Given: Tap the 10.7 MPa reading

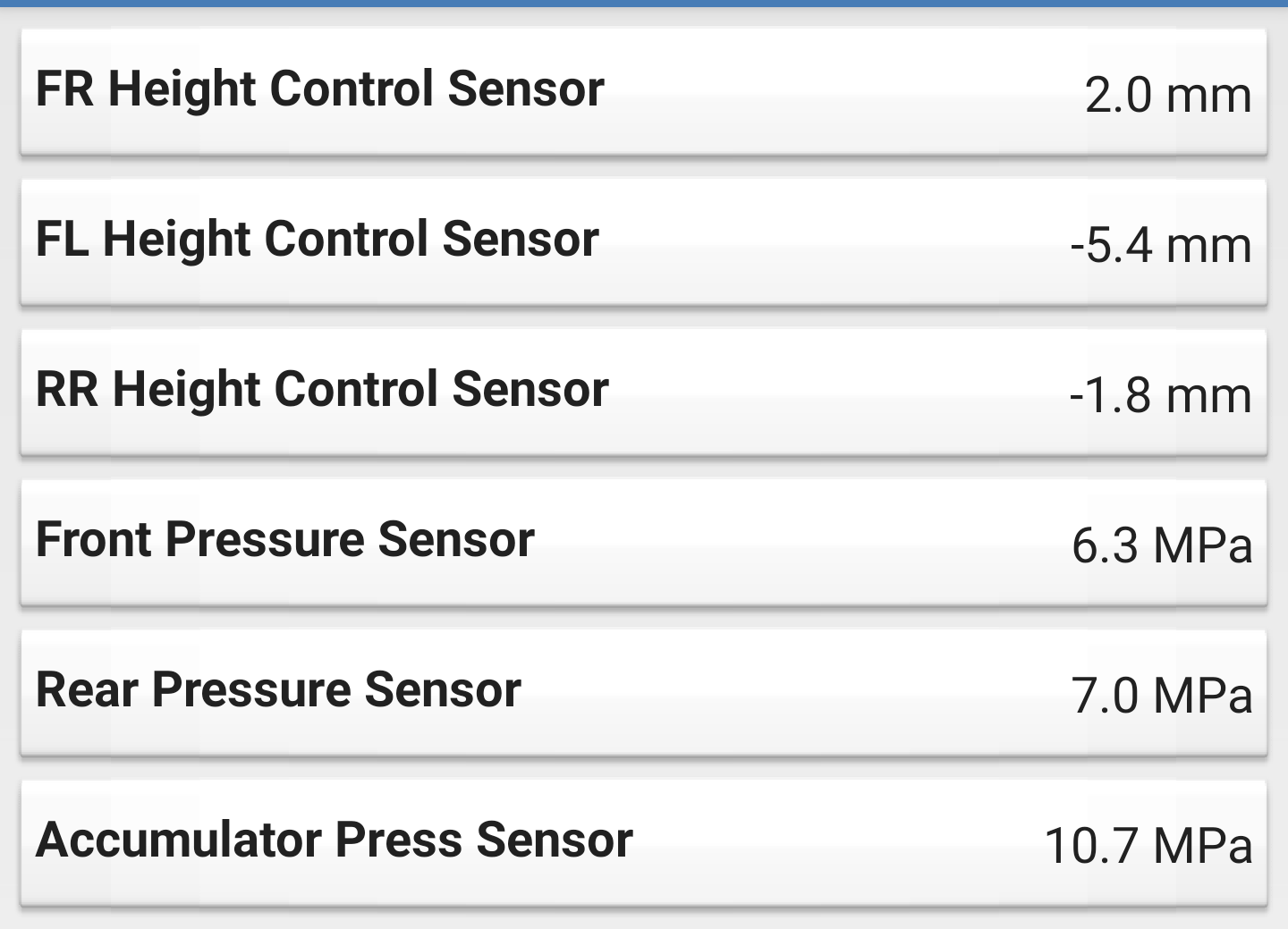Looking at the screenshot, I should click(1148, 846).
